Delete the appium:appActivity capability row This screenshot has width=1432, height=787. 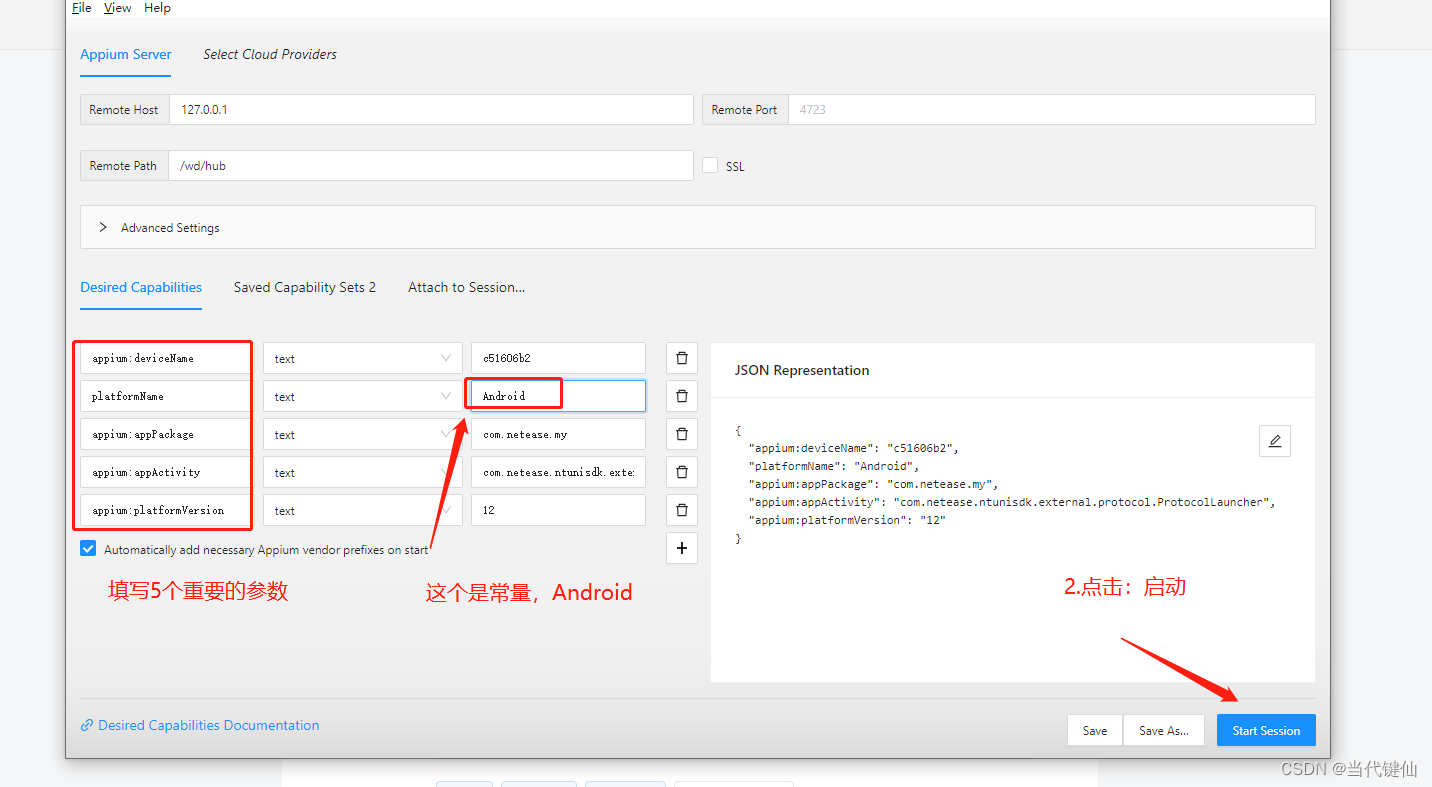pyautogui.click(x=681, y=472)
